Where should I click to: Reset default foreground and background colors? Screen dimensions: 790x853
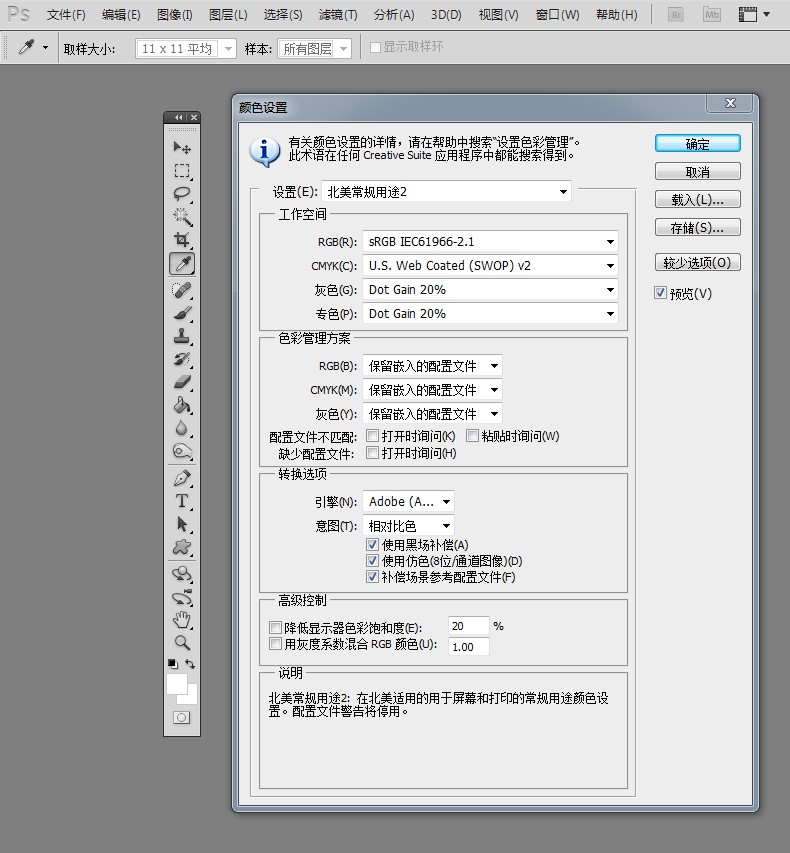172,664
